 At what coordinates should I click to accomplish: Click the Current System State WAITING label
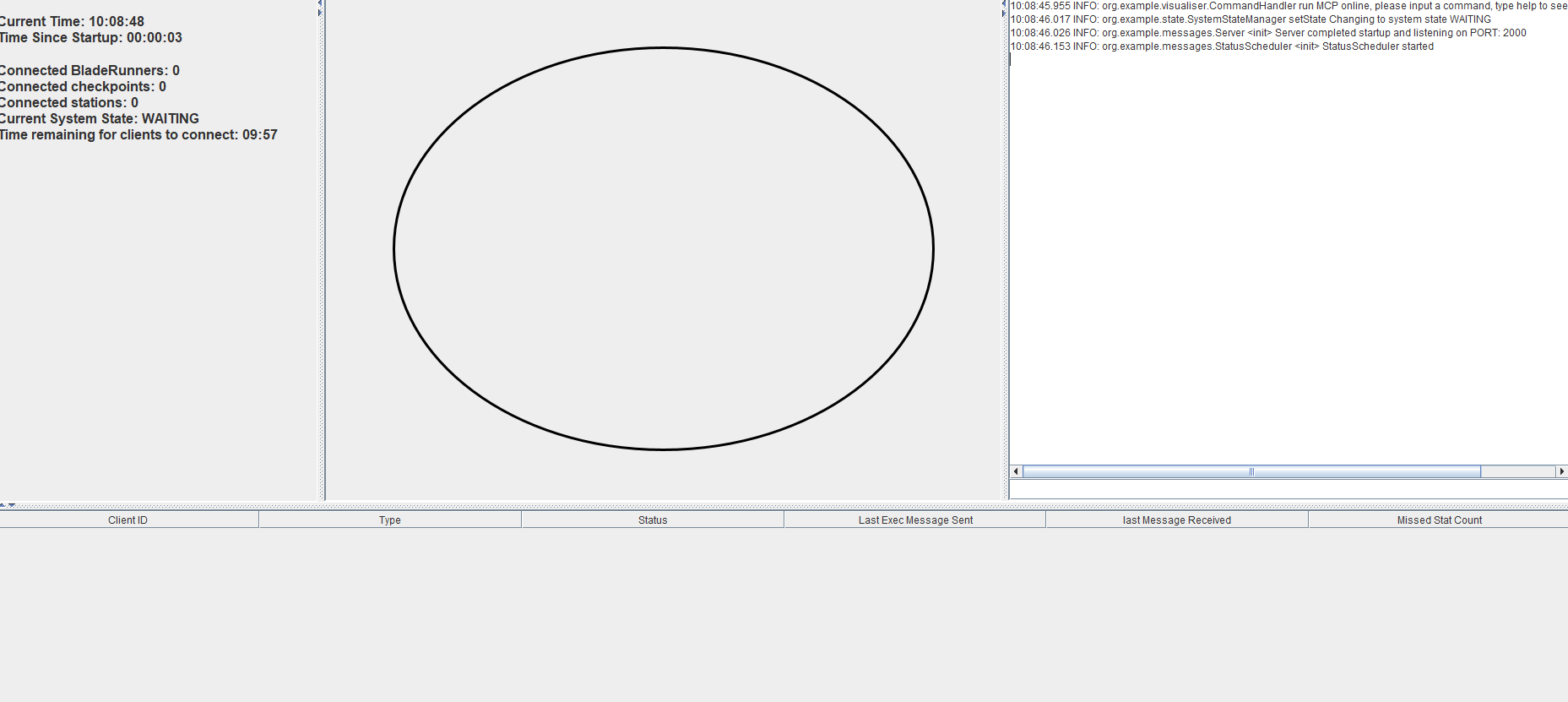tap(100, 118)
